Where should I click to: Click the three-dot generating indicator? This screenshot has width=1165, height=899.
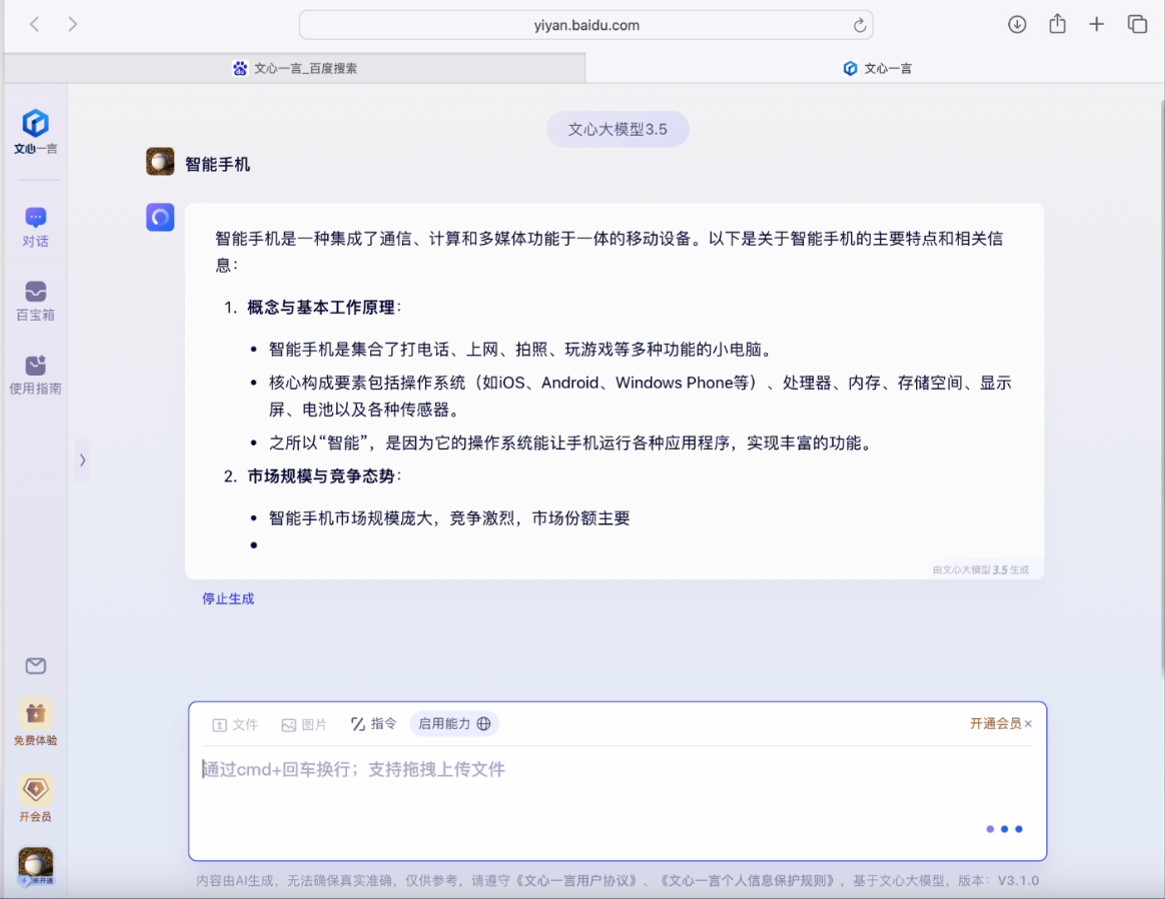click(1005, 829)
